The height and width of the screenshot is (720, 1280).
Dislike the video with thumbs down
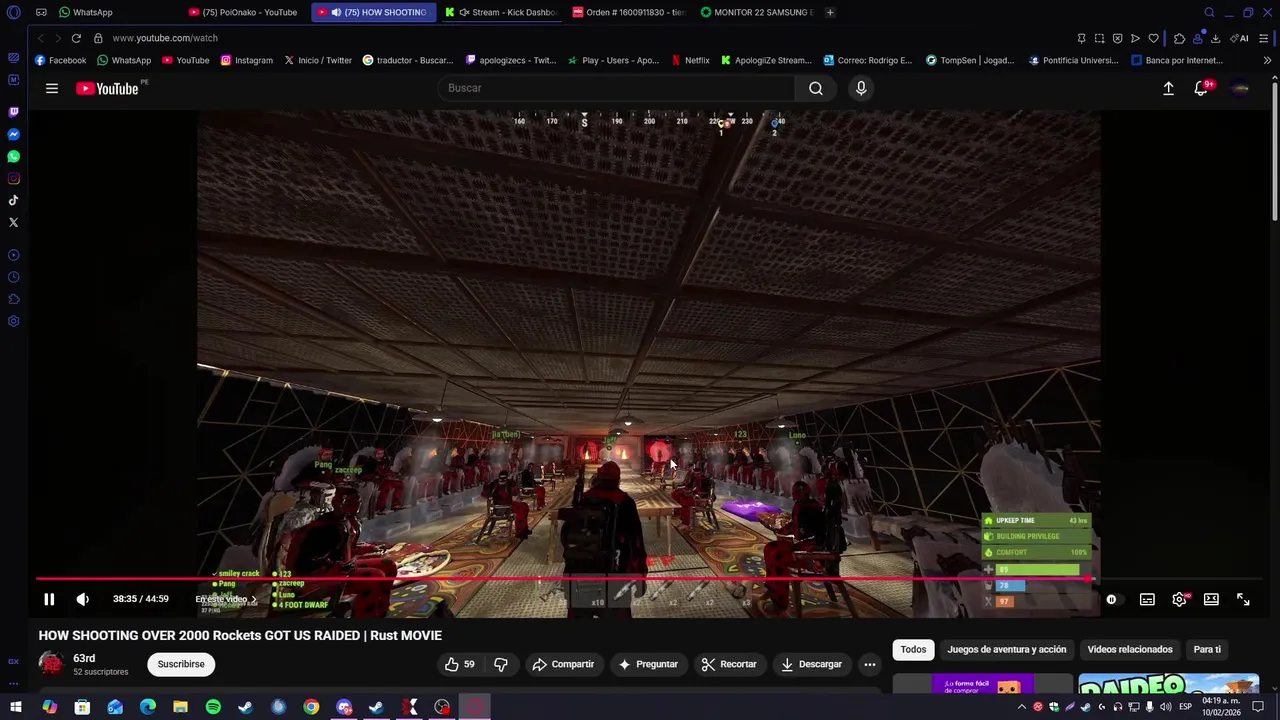pos(501,664)
